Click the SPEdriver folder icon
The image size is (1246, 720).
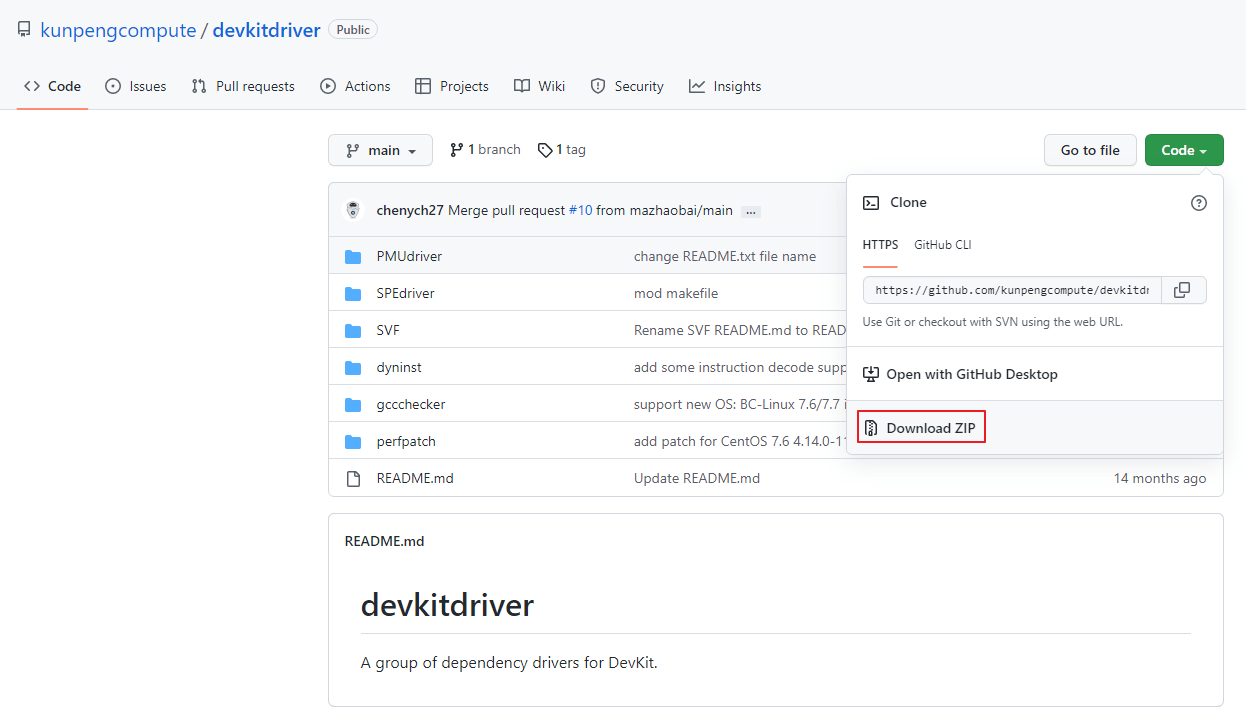point(353,294)
